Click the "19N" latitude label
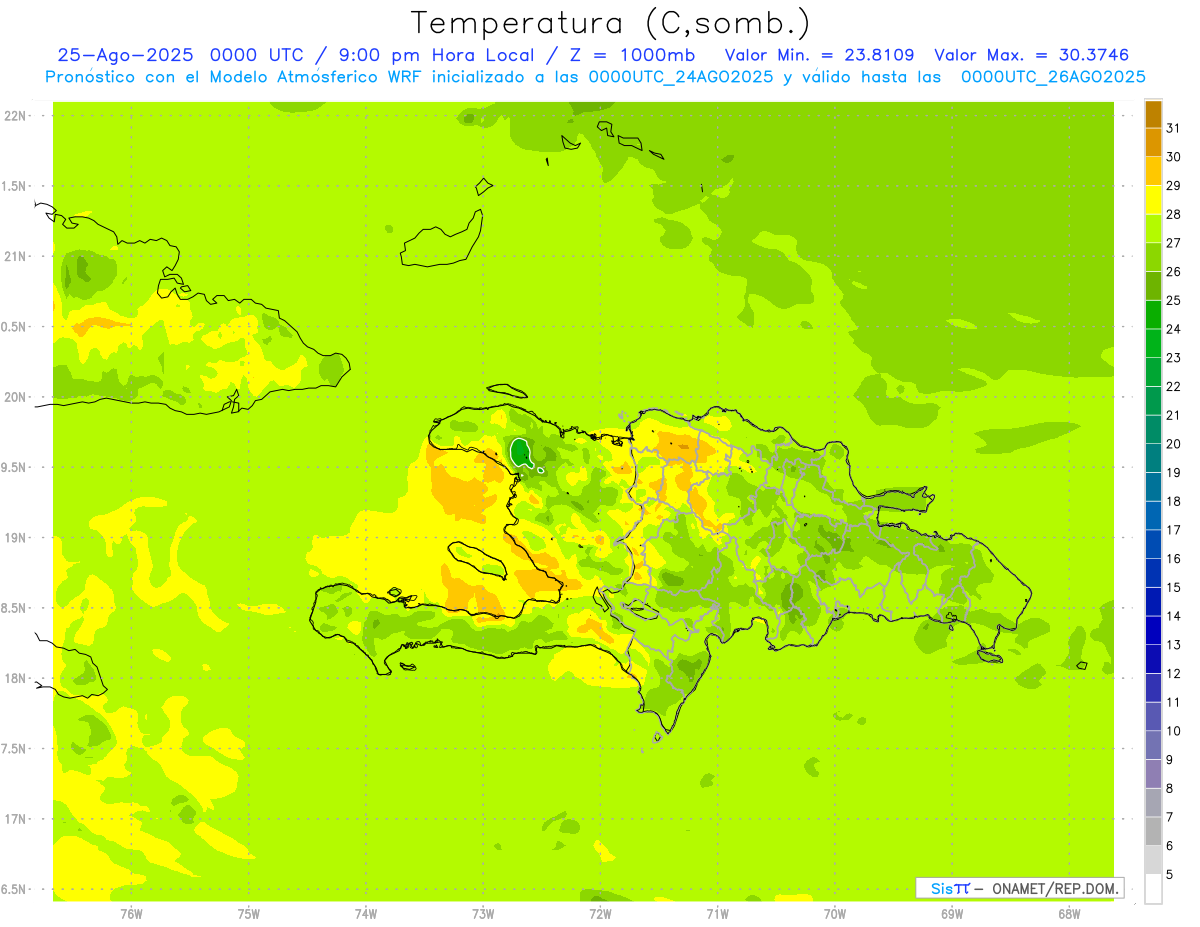Screen dimensions: 1200x927 coord(14,538)
